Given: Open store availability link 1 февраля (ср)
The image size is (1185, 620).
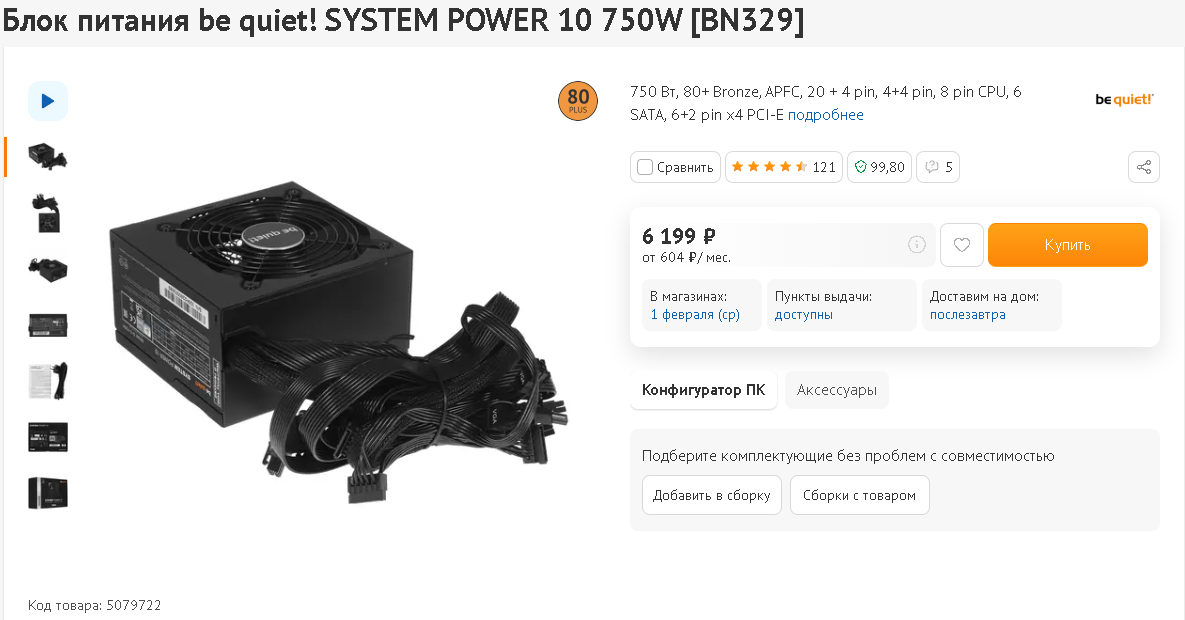Looking at the screenshot, I should 695,315.
